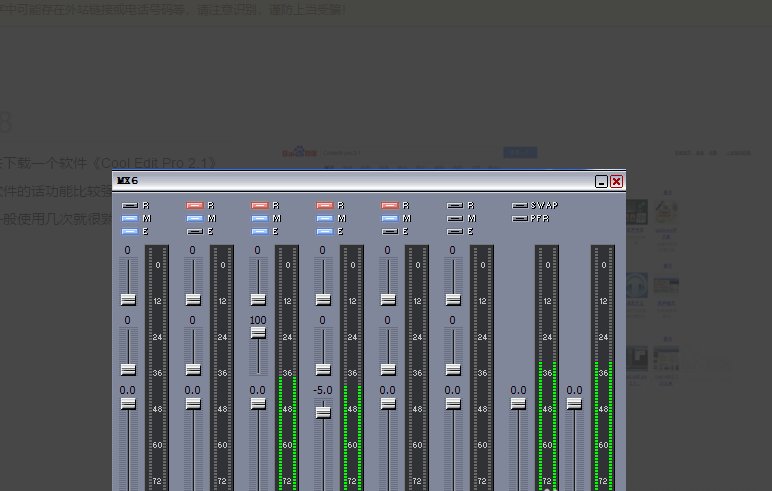Enable the PFR button
Image resolution: width=772 pixels, height=491 pixels.
pyautogui.click(x=520, y=218)
